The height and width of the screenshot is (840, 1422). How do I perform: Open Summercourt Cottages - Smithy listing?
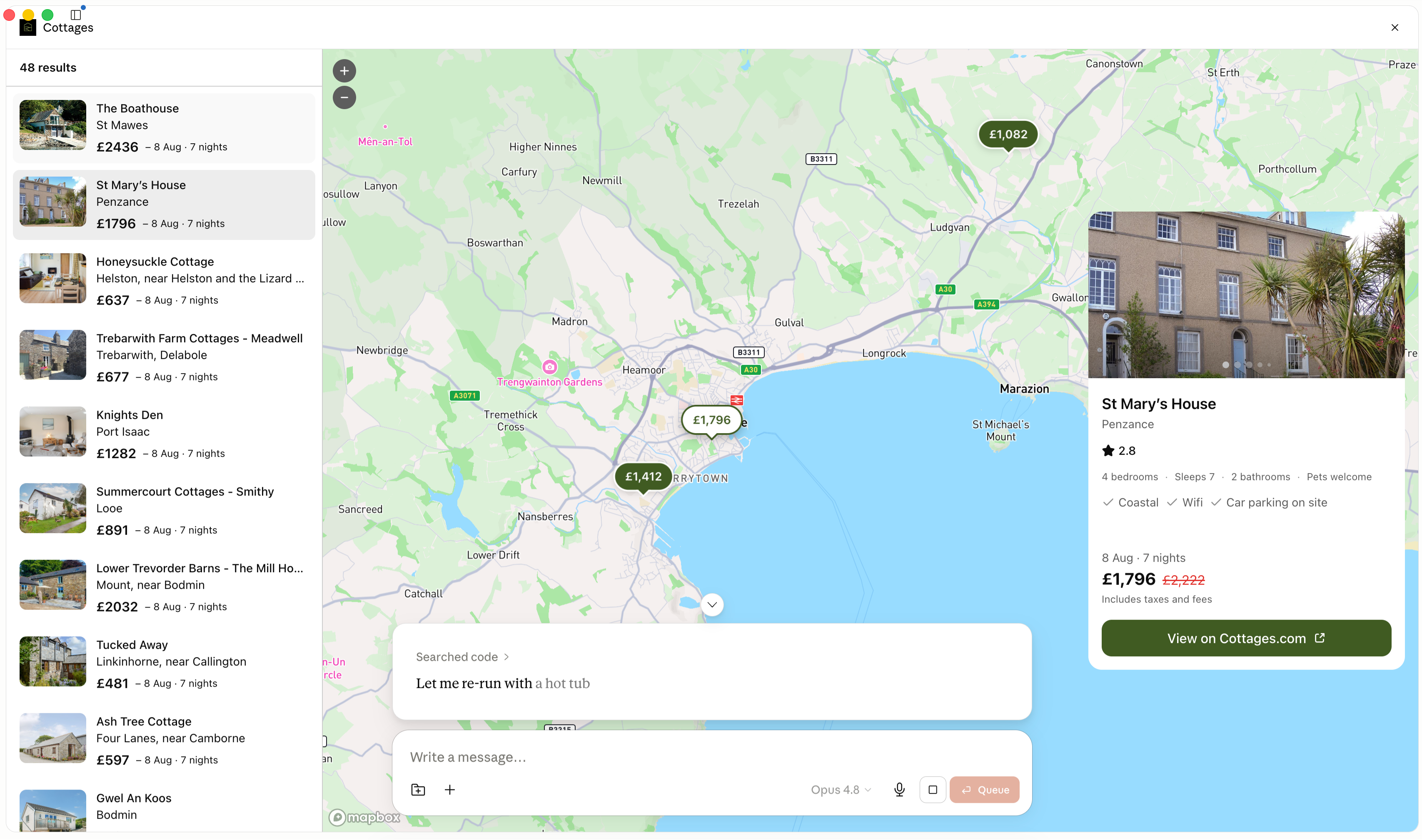[x=164, y=511]
